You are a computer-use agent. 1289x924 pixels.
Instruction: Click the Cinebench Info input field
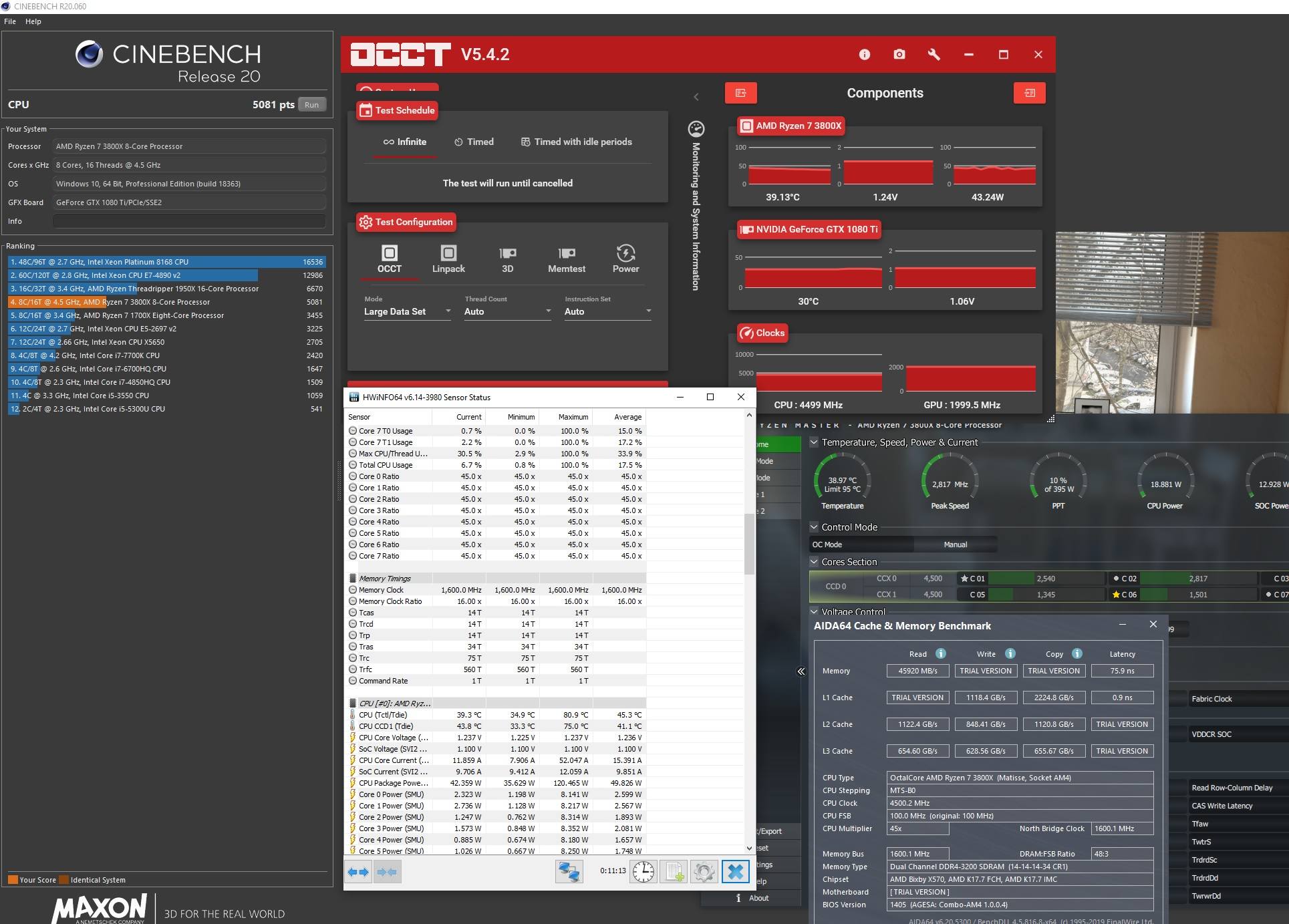(x=189, y=221)
